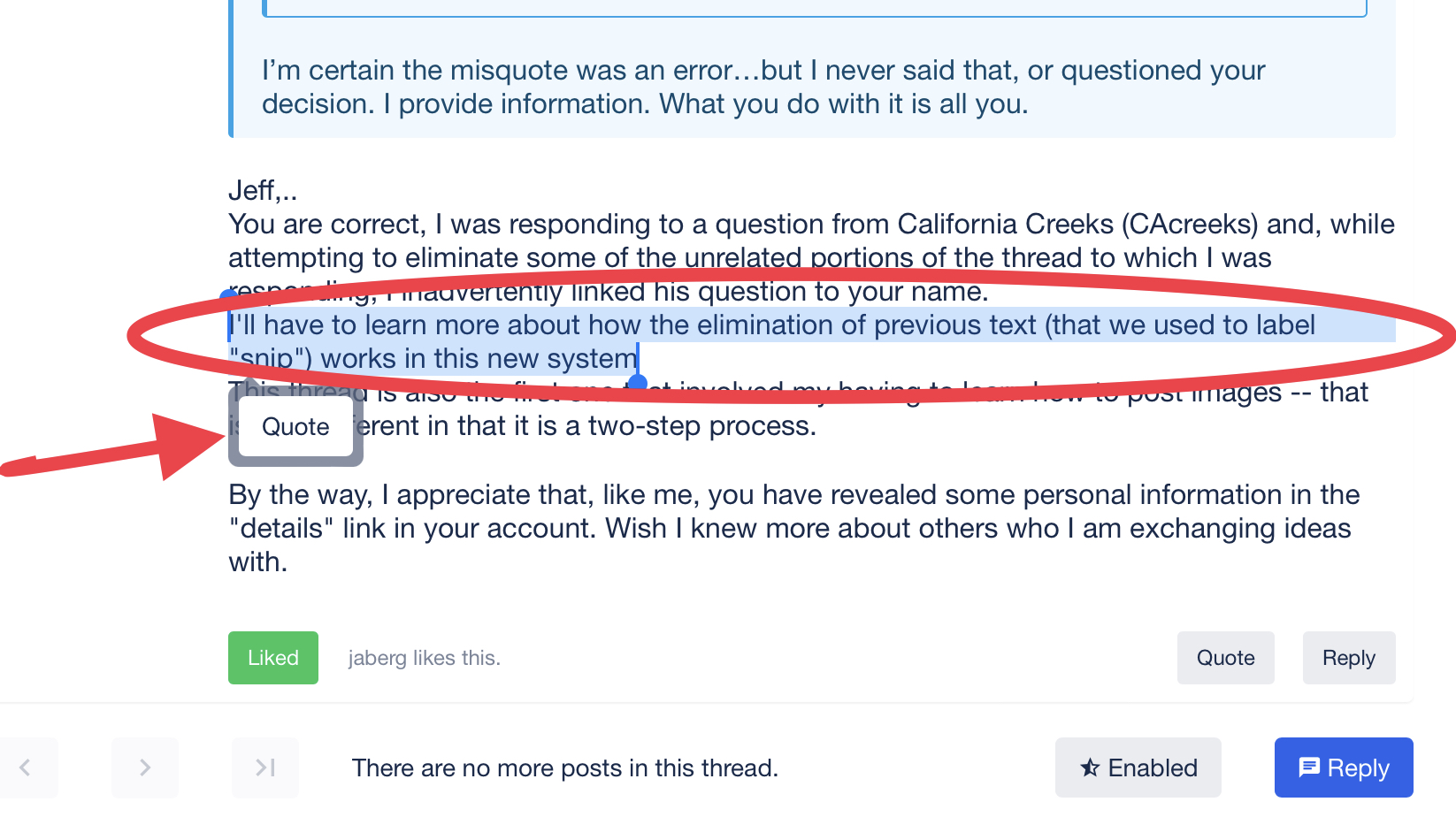Click the selection end handle below 'system'
The width and height of the screenshot is (1456, 840).
point(637,383)
